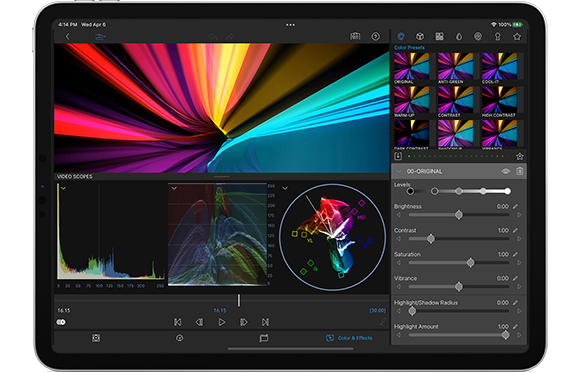Viewport: 580px width, 373px height.
Task: Open the styles grid tab icon
Action: click(439, 36)
